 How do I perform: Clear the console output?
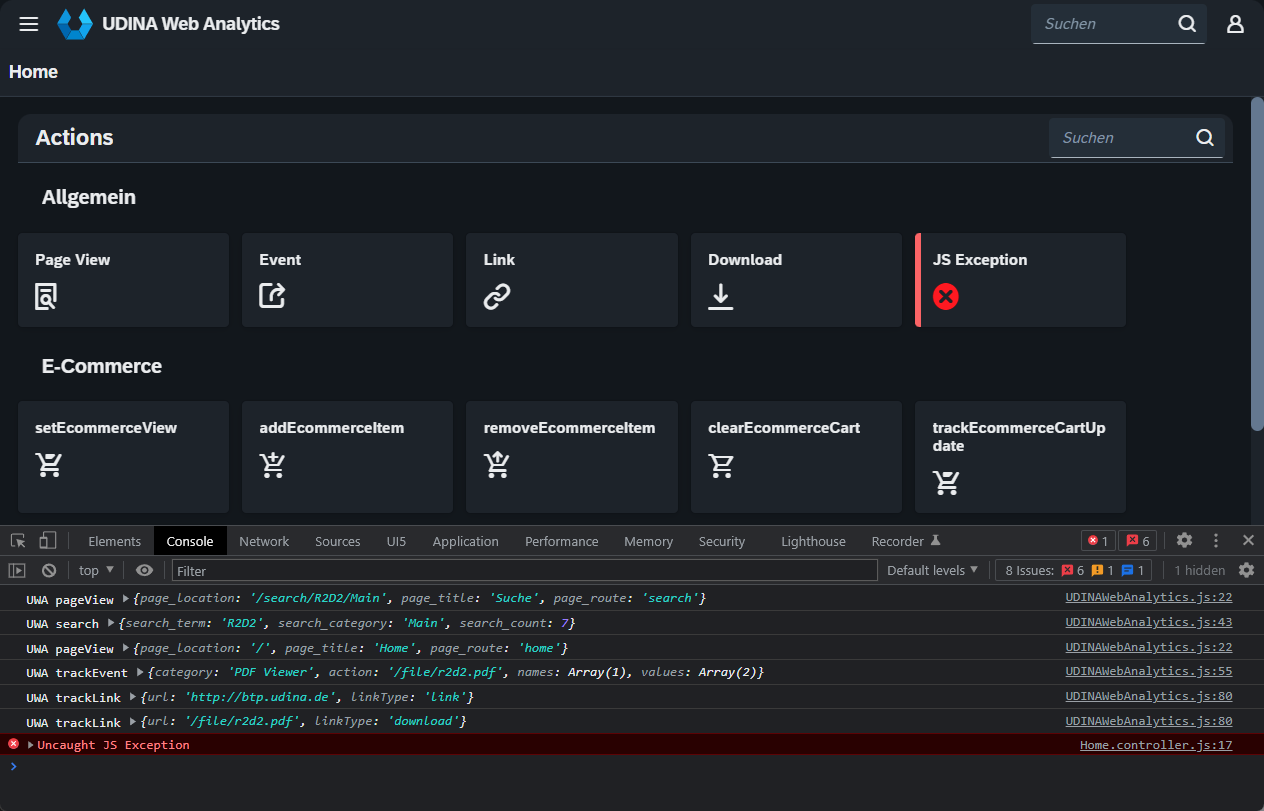pyautogui.click(x=48, y=570)
